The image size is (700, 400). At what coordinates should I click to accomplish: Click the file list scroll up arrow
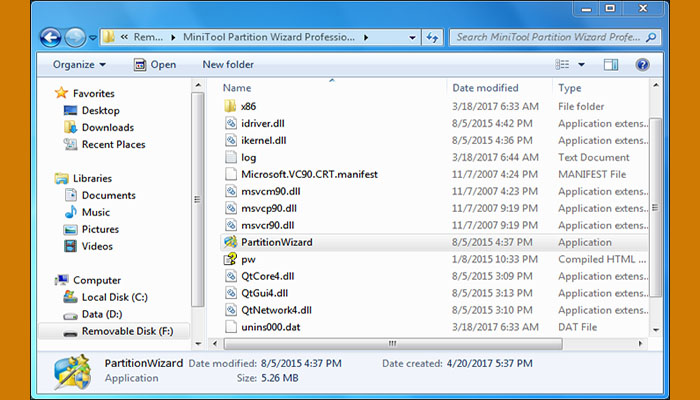tap(655, 85)
